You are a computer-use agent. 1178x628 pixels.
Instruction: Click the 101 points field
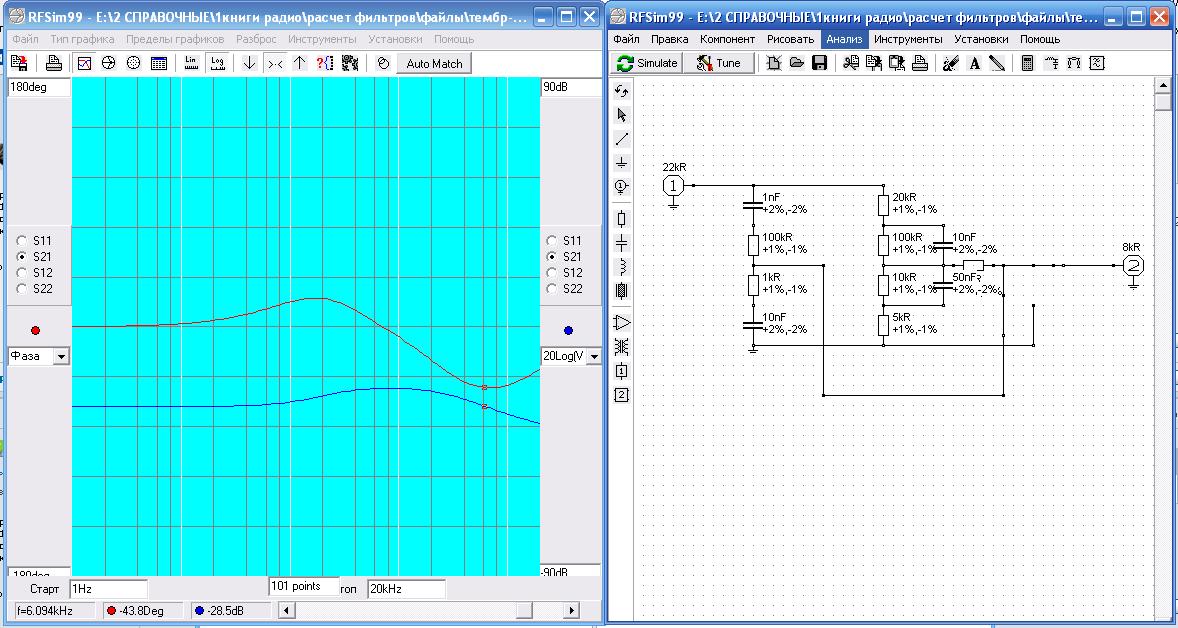coord(304,586)
